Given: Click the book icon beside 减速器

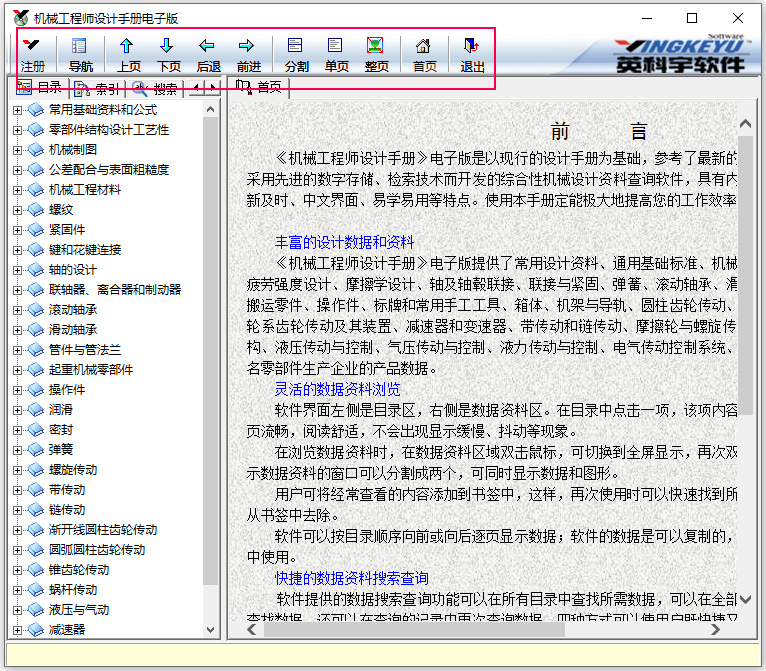Looking at the screenshot, I should pyautogui.click(x=36, y=630).
